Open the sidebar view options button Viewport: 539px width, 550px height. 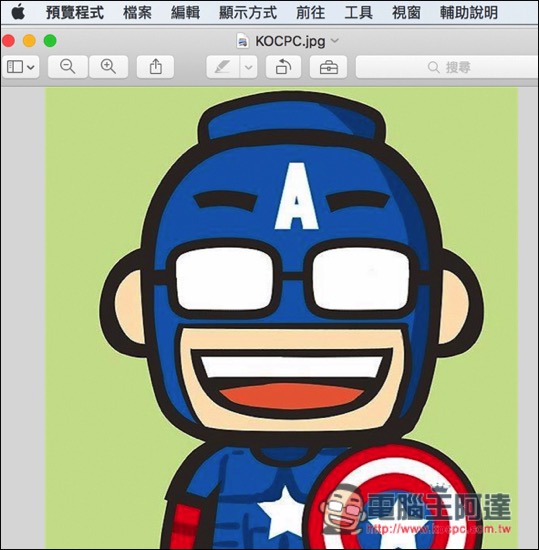tap(21, 67)
